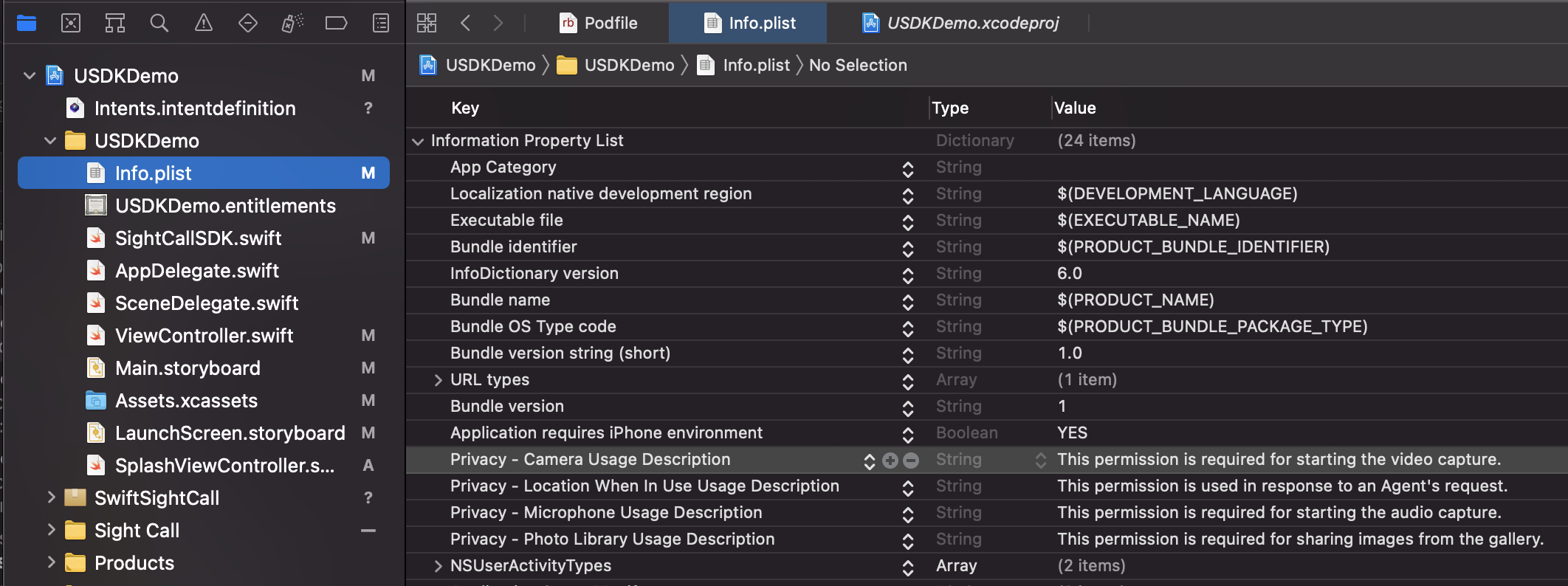Open Main.storyboard file
Viewport: 1568px width, 586px height.
(188, 368)
